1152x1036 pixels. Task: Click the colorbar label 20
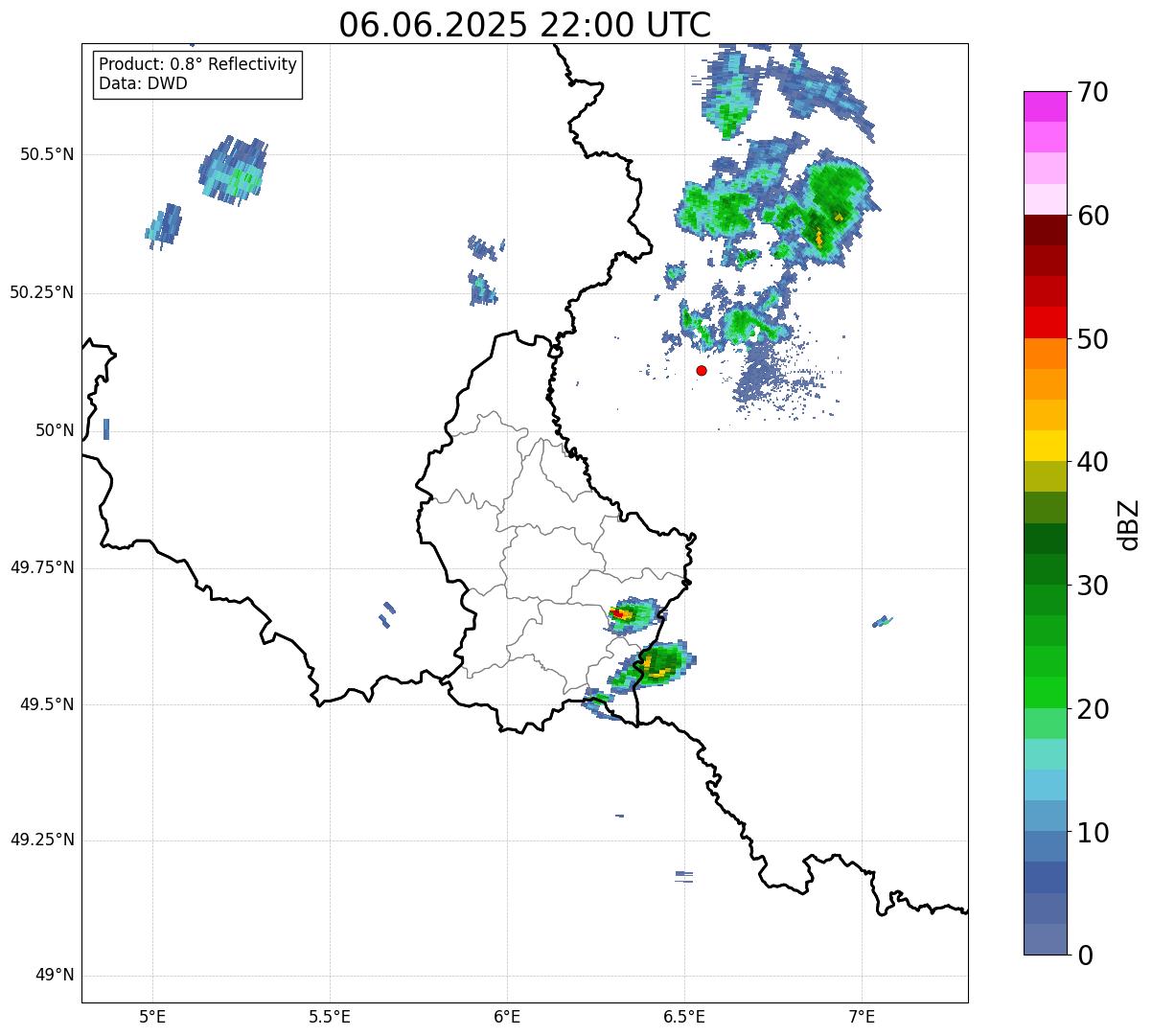[1093, 709]
